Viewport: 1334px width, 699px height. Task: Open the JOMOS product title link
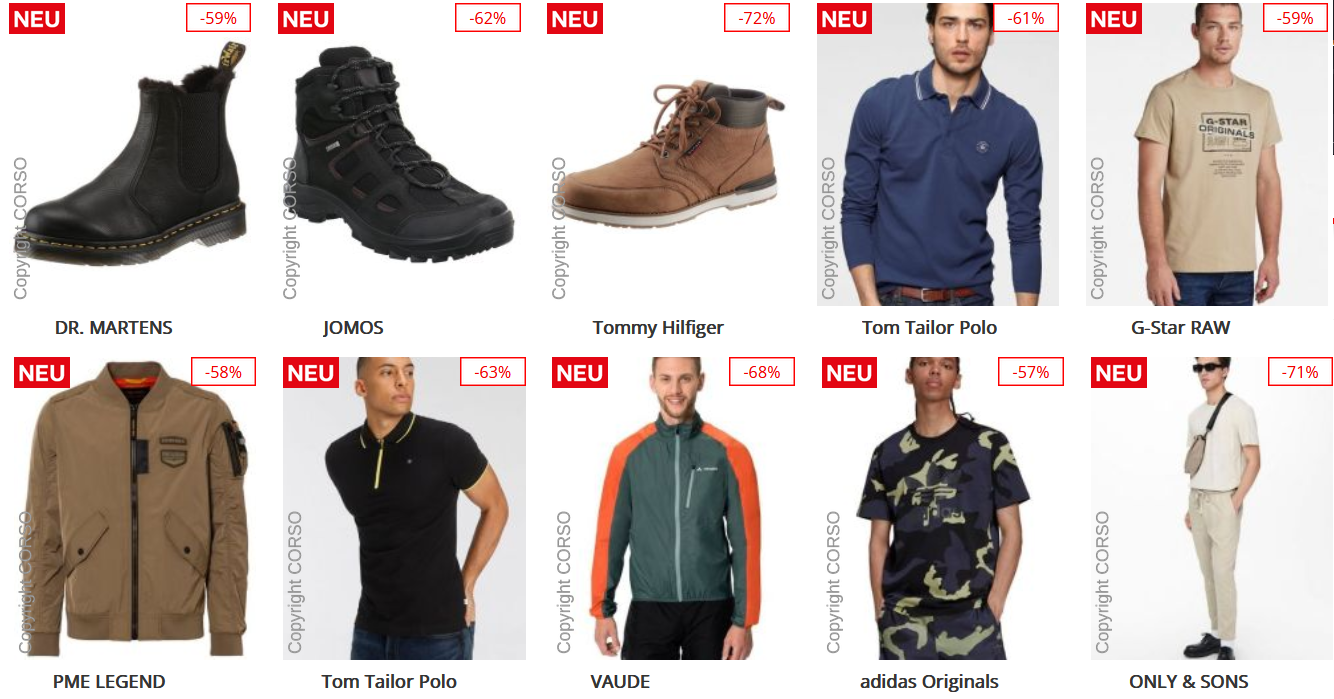pyautogui.click(x=353, y=328)
